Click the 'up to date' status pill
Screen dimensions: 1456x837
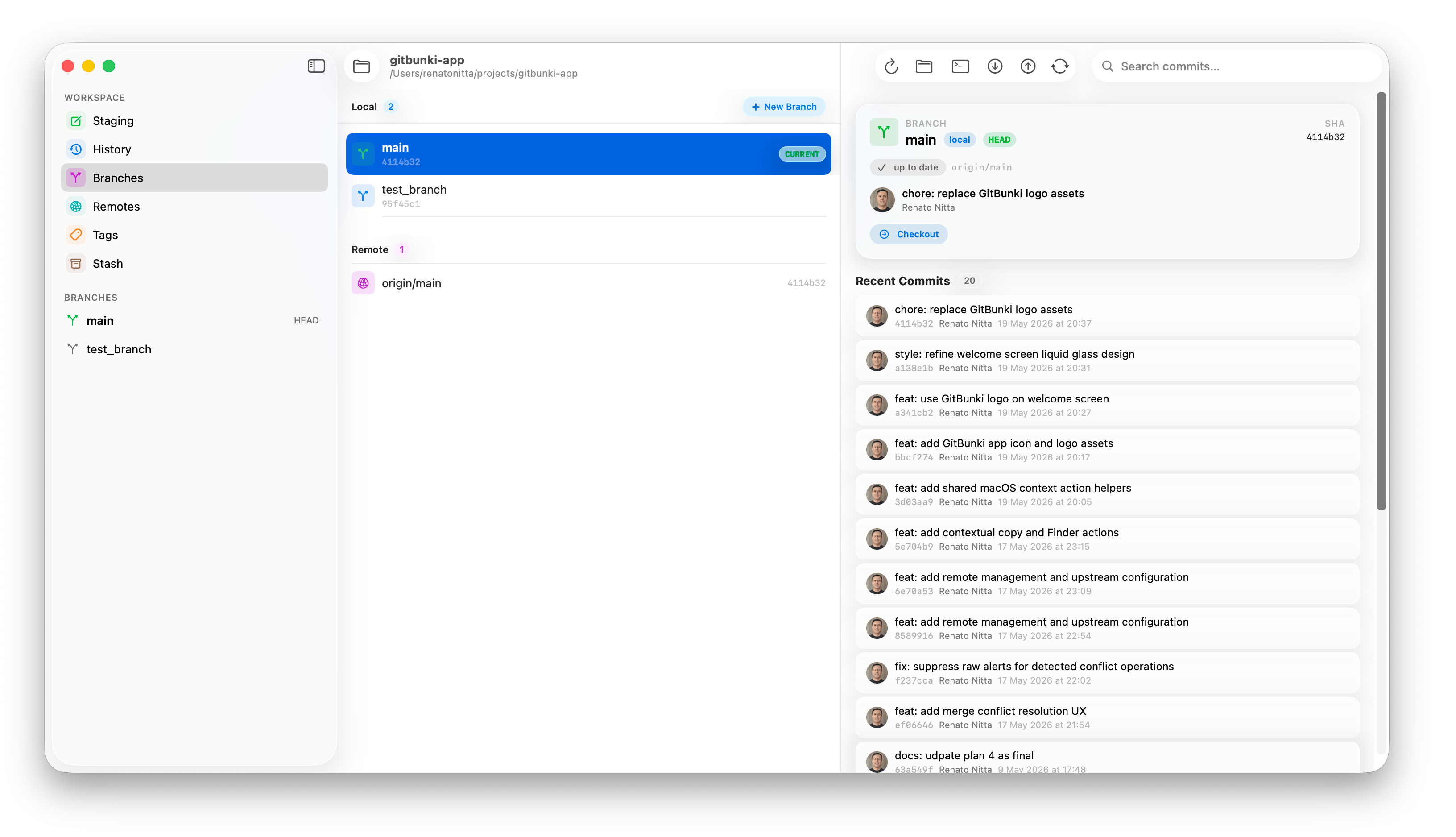point(908,167)
